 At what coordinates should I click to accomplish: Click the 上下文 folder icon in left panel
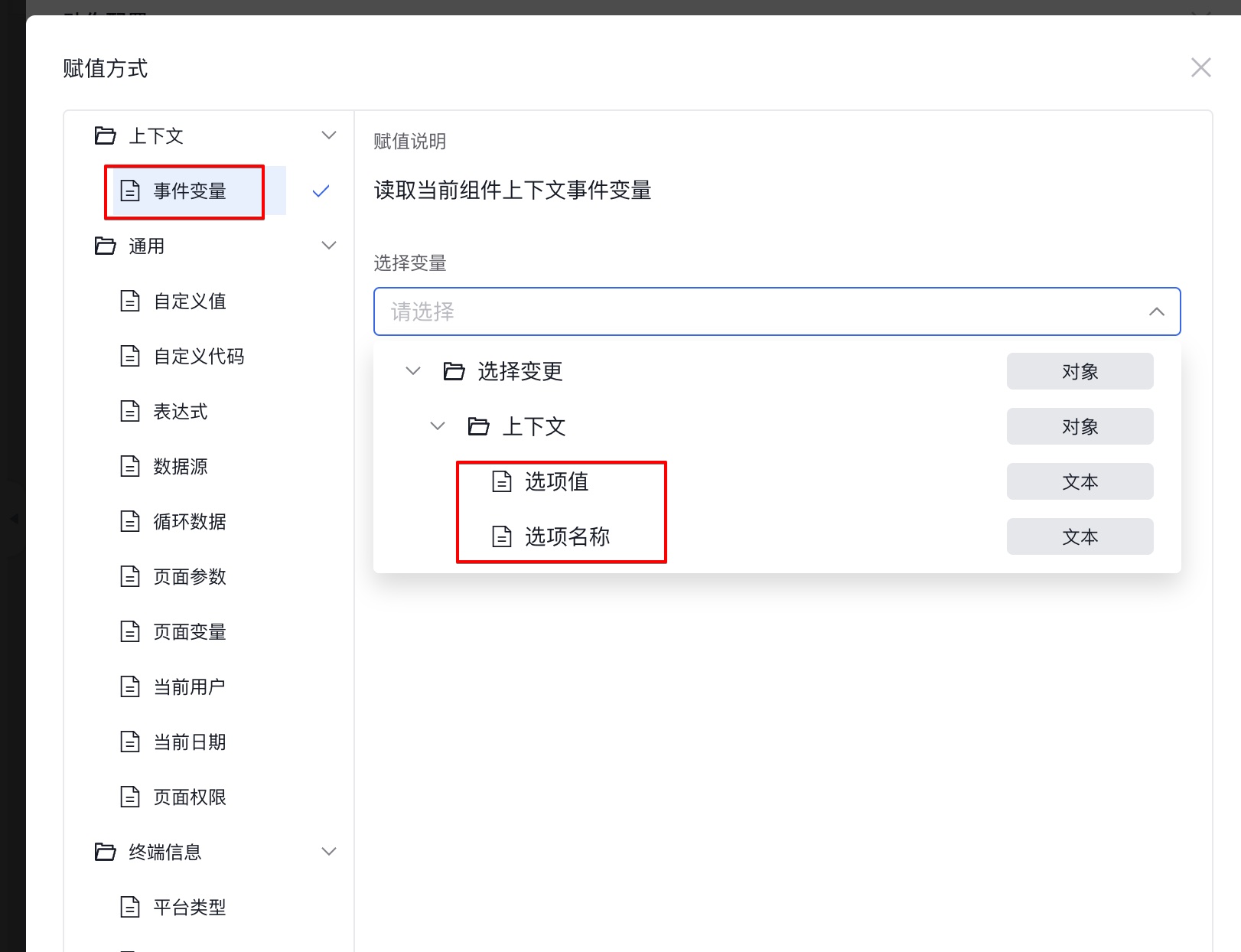[105, 135]
